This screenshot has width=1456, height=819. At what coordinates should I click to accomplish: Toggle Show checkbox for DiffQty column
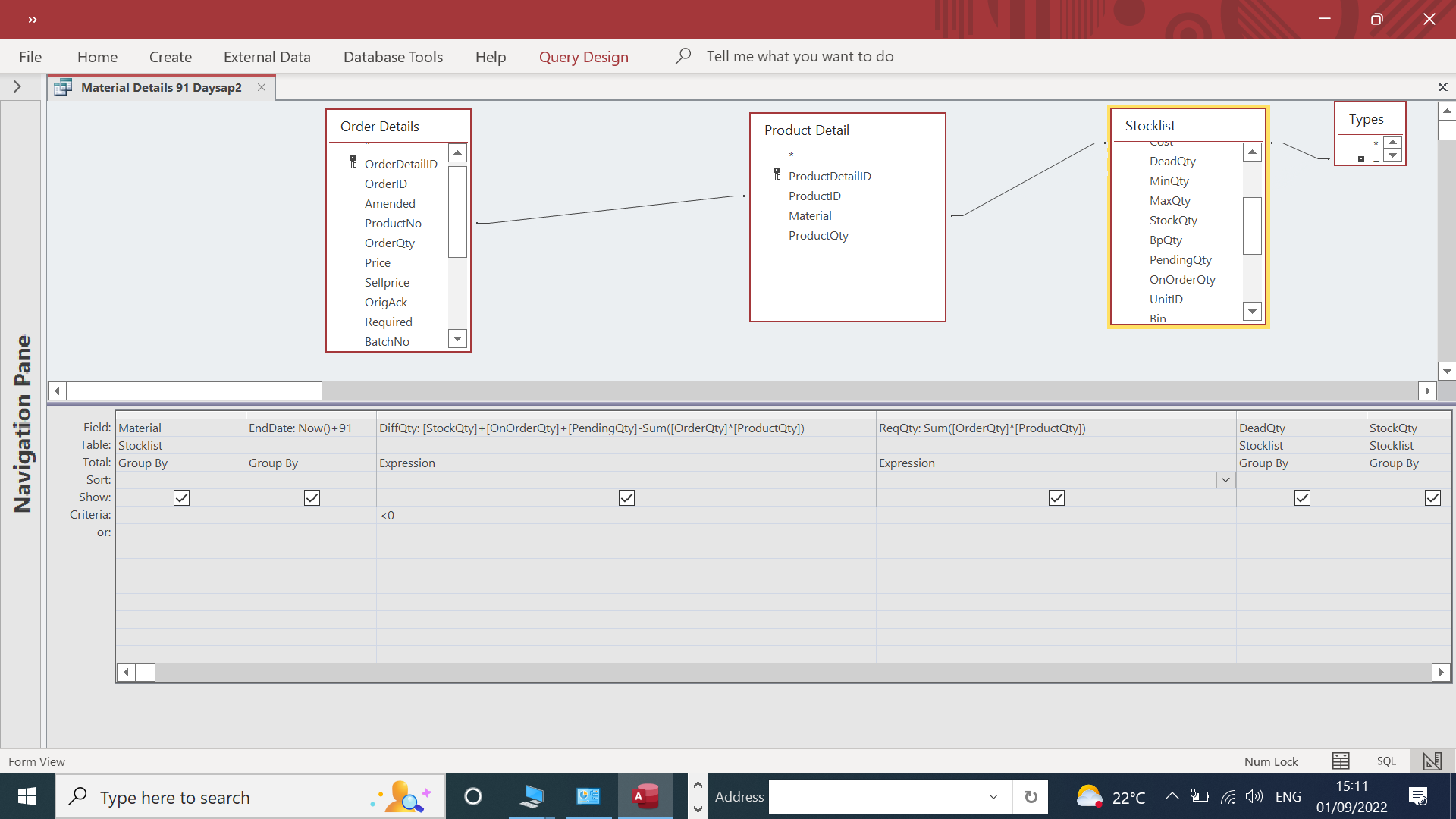[x=626, y=497]
